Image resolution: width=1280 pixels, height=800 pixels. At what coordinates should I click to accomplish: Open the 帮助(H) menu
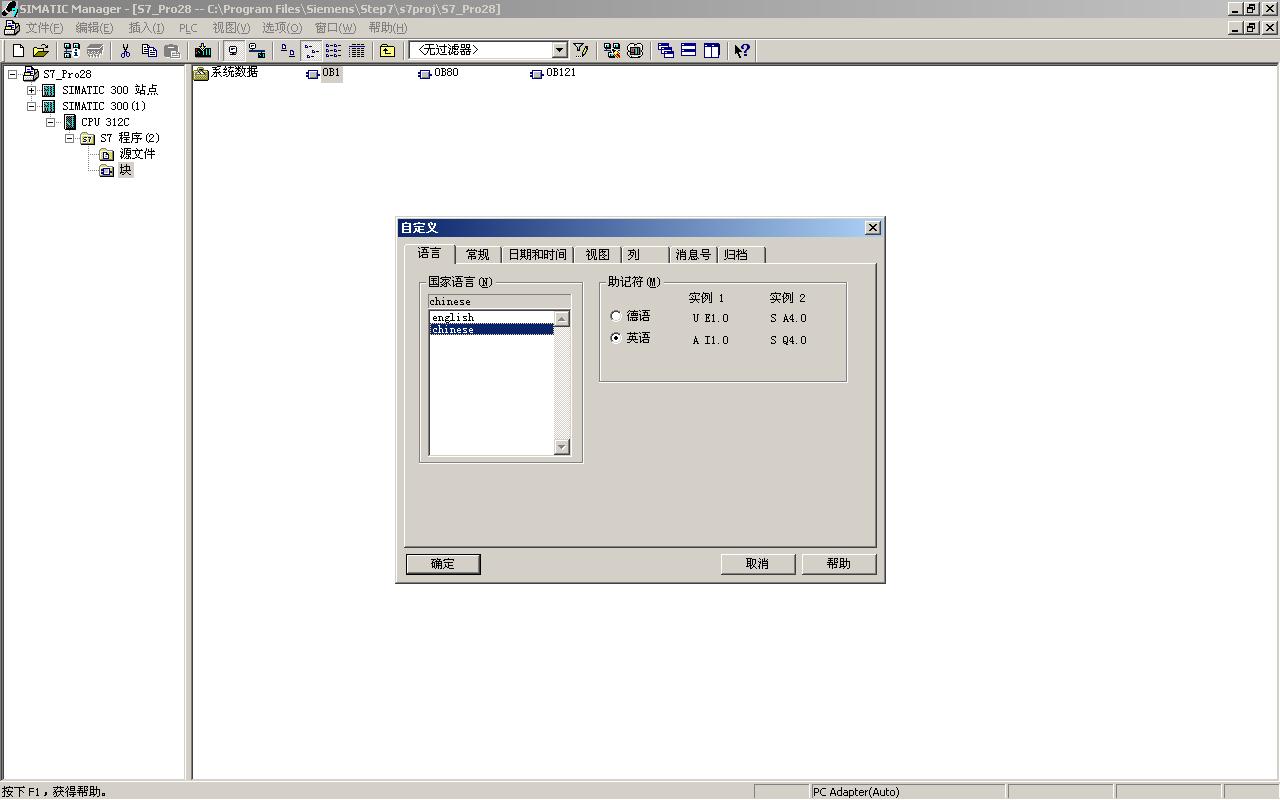tap(388, 28)
